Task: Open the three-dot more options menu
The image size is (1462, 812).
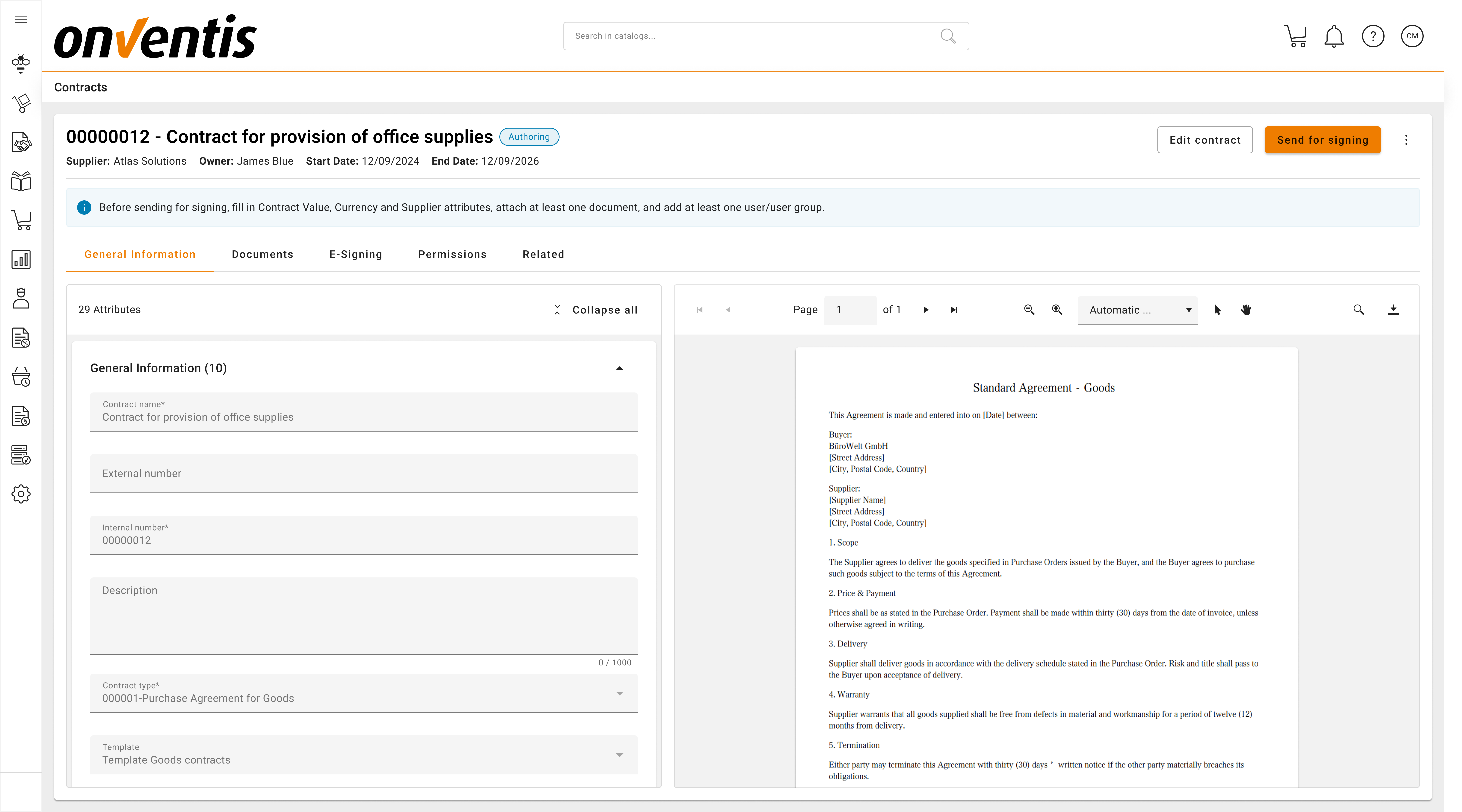Action: [1406, 140]
